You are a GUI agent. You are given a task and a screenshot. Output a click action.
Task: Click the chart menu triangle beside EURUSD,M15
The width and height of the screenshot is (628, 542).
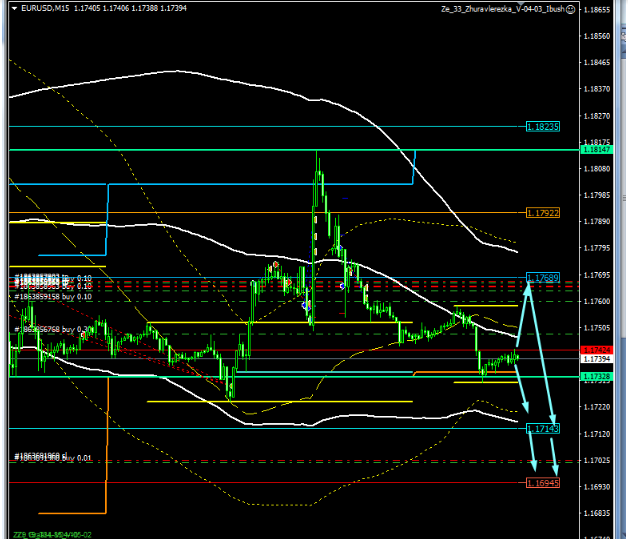point(13,8)
